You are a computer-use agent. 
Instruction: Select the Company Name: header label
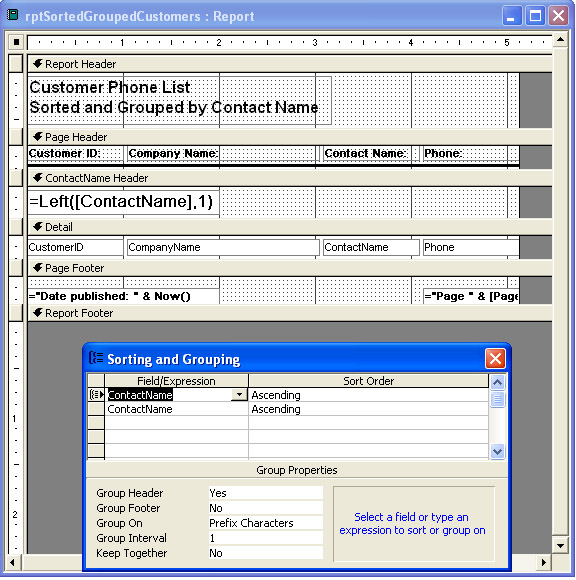coord(223,154)
